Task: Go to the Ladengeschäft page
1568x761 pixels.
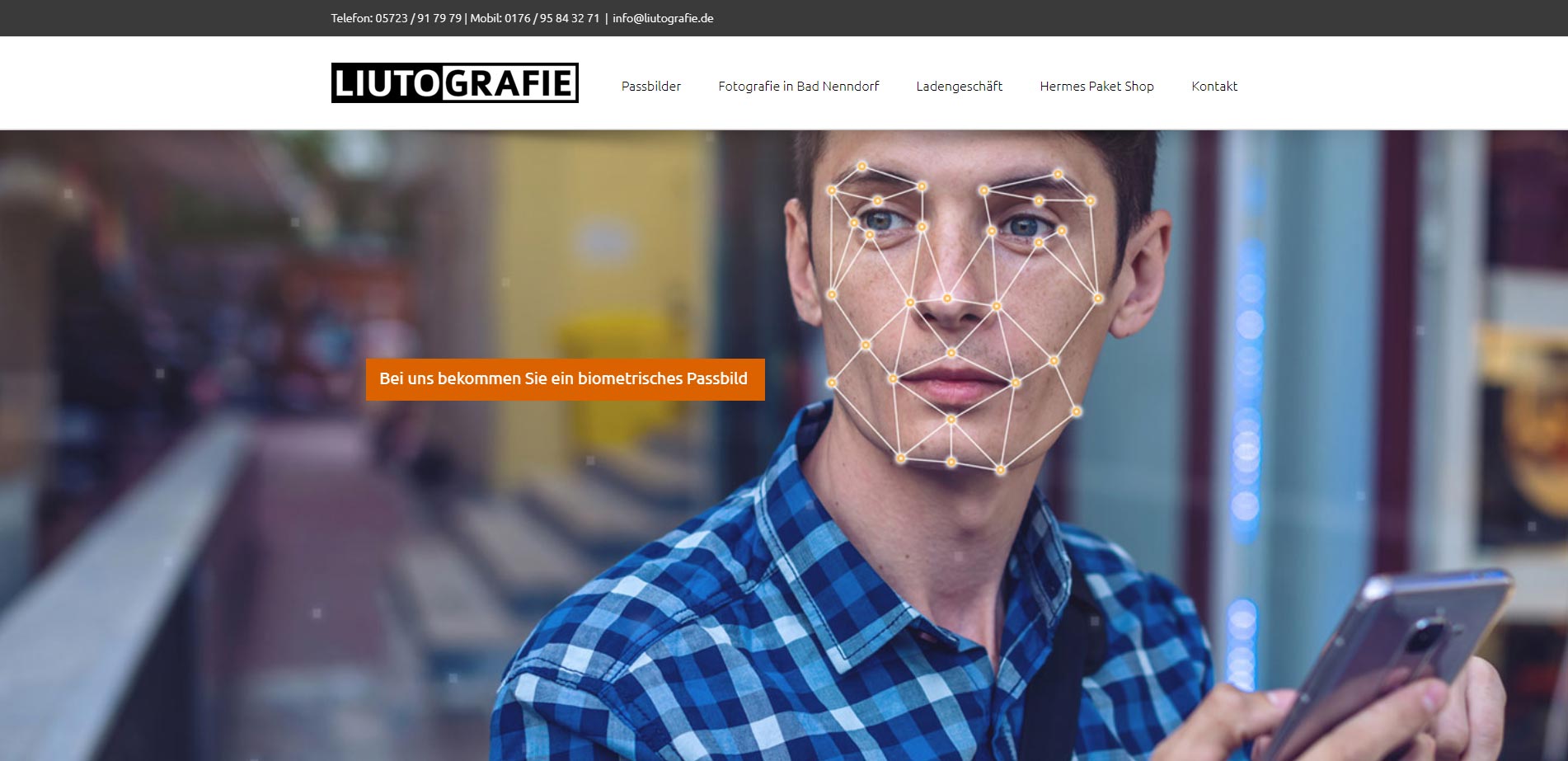Action: 959,87
